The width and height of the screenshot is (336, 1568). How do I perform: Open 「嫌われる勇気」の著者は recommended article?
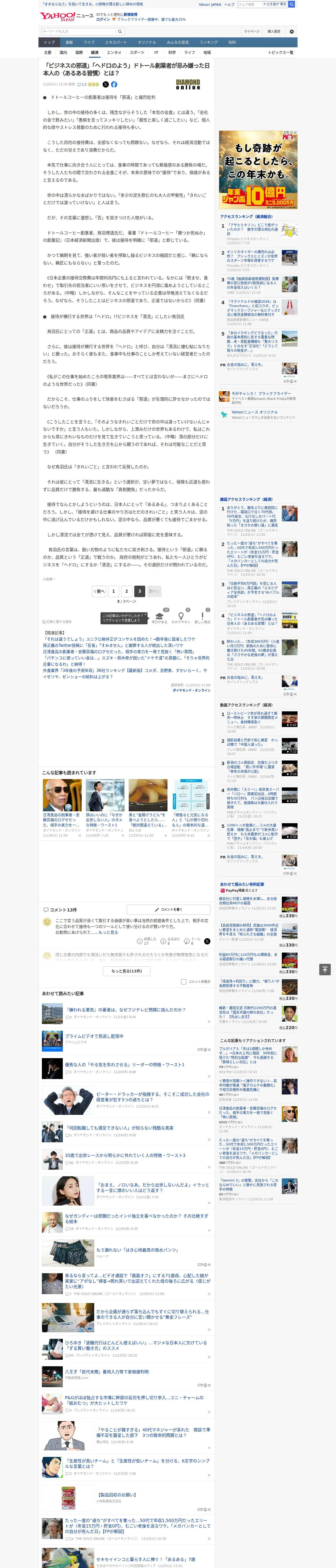click(x=126, y=1009)
